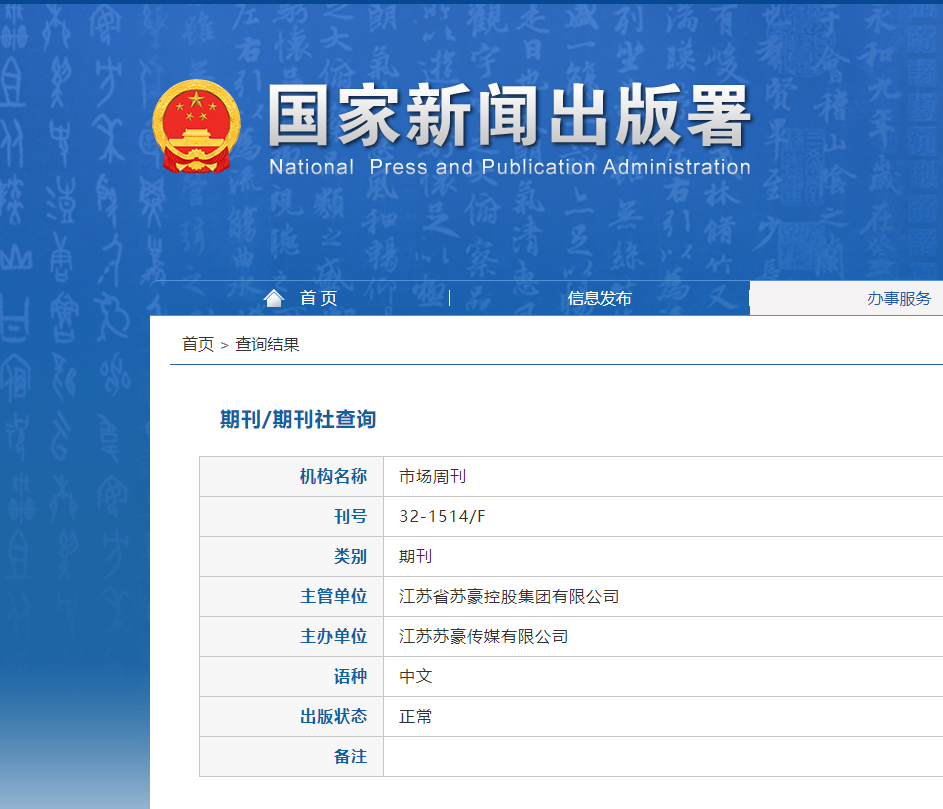This screenshot has width=943, height=809.
Task: Click the English National Press and Publication Administration subtitle
Action: click(x=509, y=167)
